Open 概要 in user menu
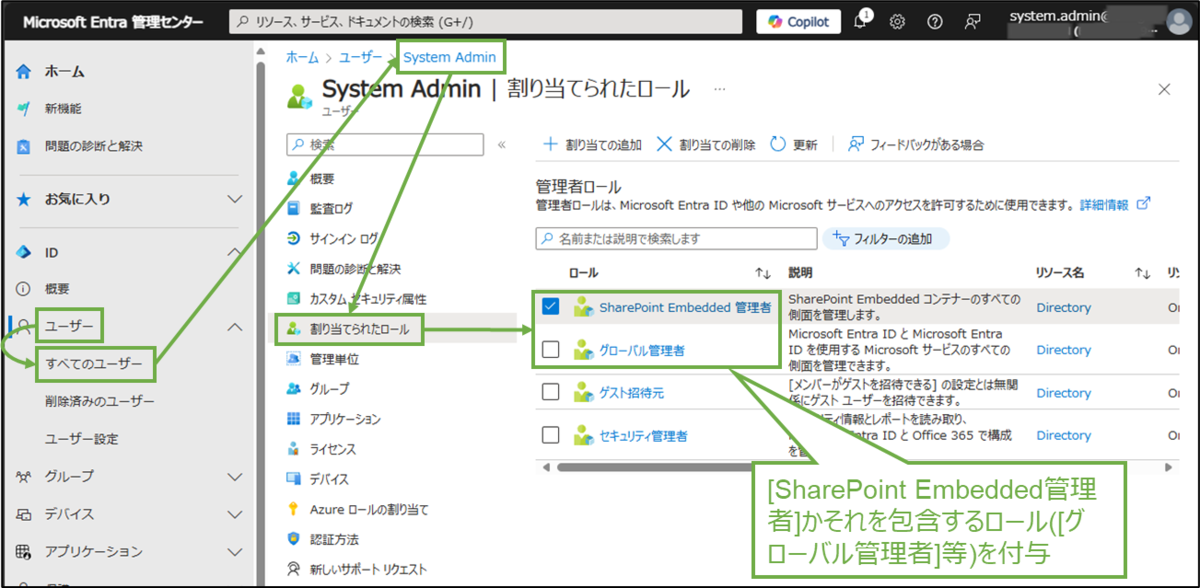Screen dimensions: 1200x588 point(322,179)
